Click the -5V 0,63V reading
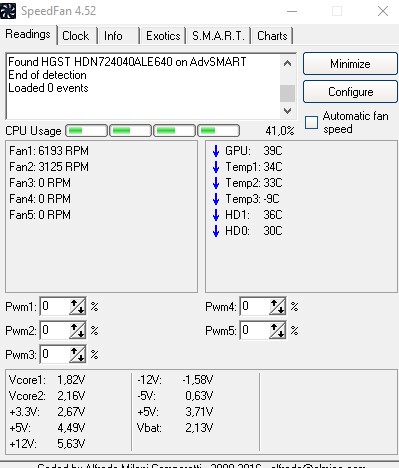 pyautogui.click(x=175, y=396)
